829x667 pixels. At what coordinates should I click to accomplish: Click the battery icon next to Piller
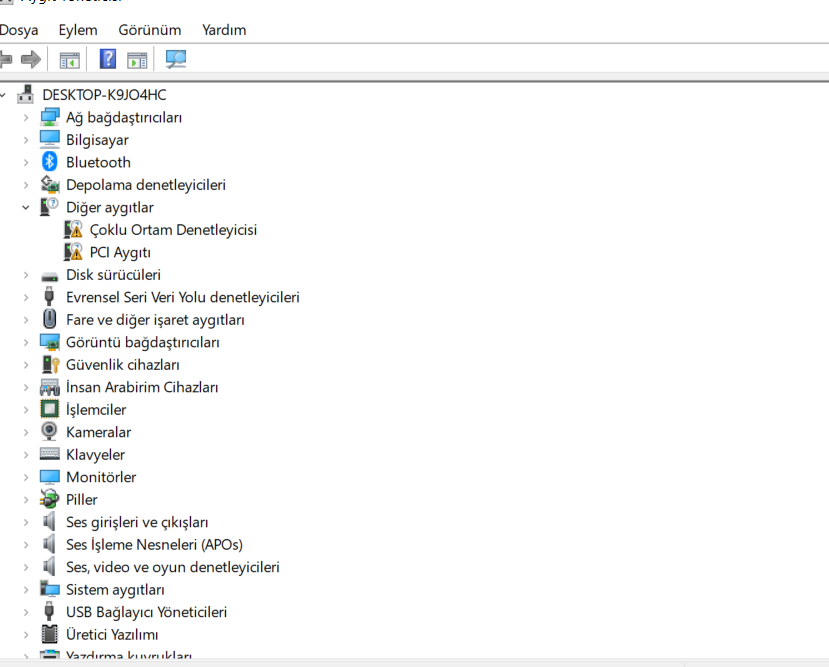pos(50,499)
